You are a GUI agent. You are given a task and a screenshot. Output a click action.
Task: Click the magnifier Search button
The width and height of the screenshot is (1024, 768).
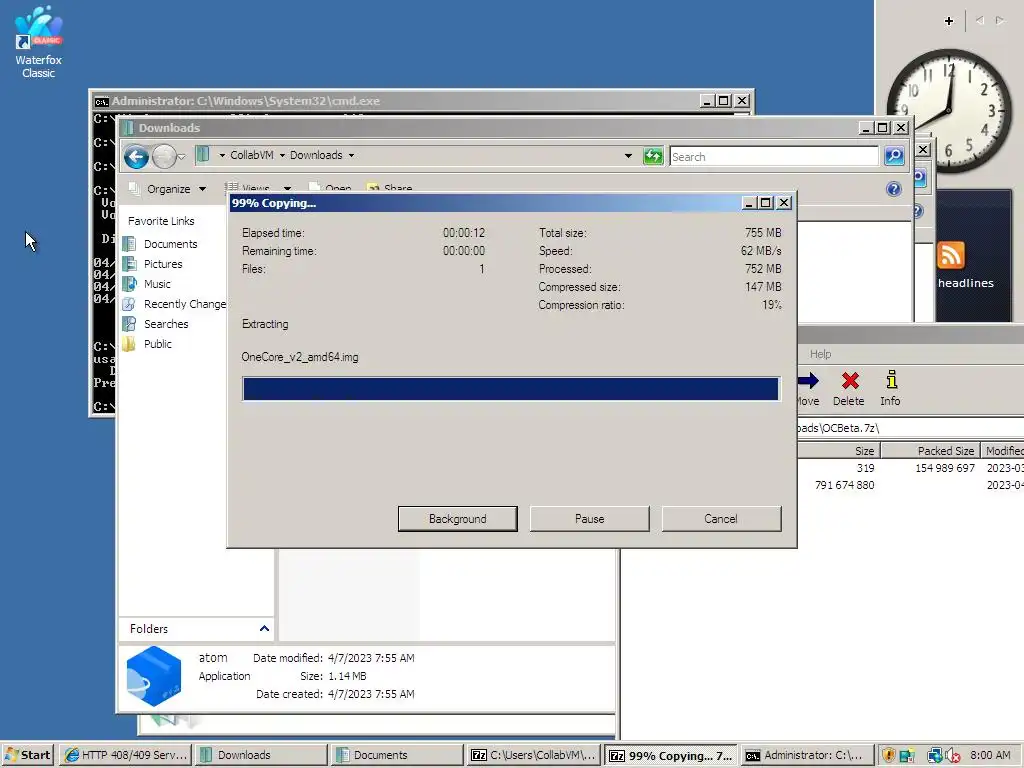894,156
